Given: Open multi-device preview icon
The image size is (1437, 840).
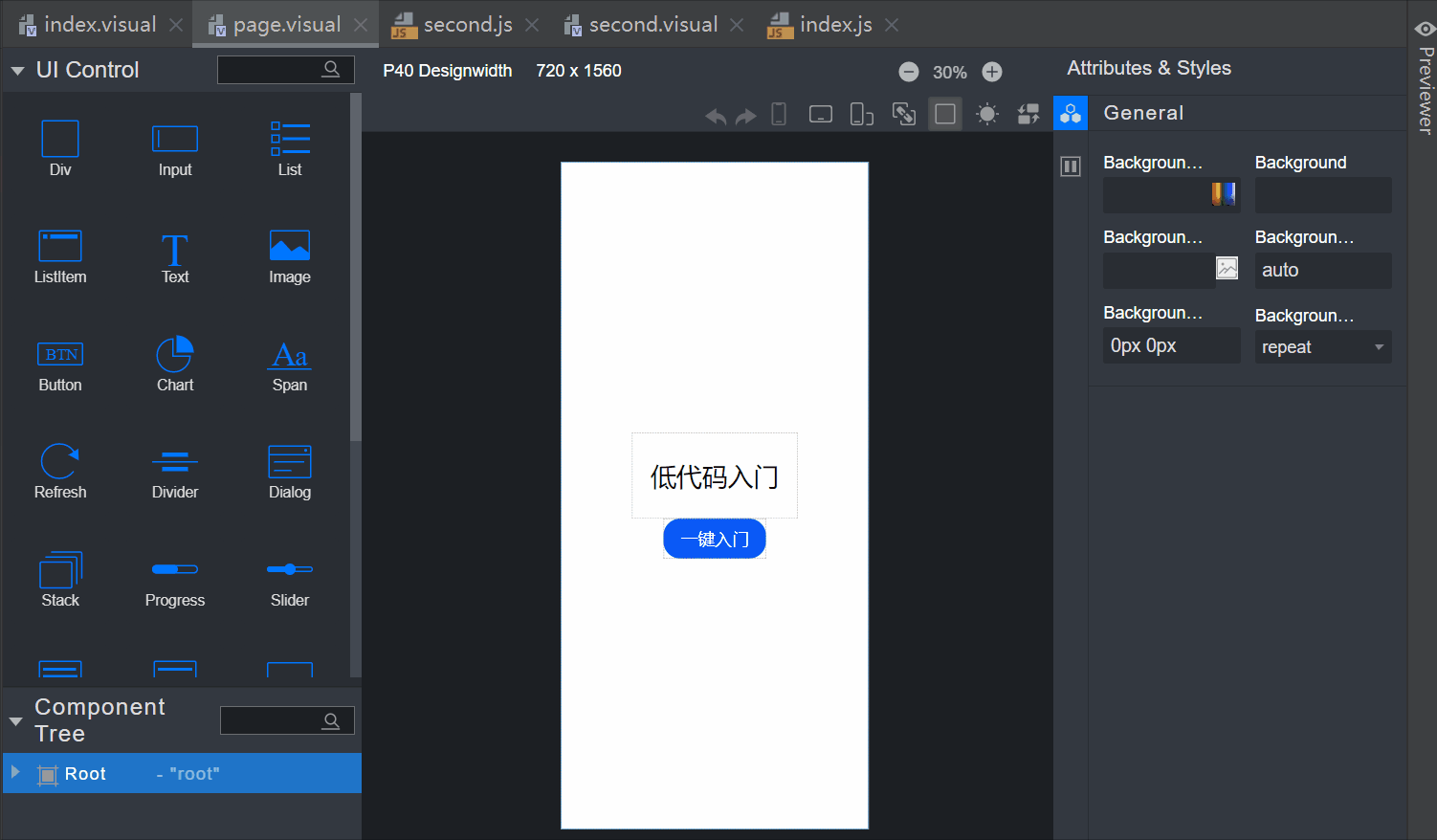Looking at the screenshot, I should (x=862, y=115).
